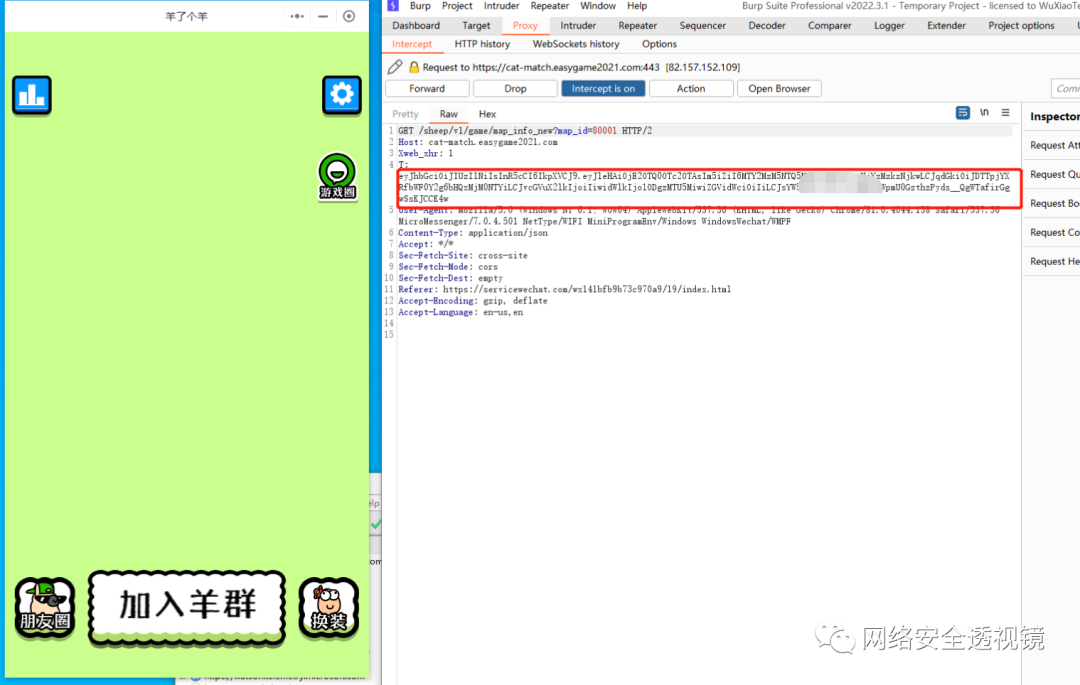Click the mini program circular close target icon

tap(349, 16)
